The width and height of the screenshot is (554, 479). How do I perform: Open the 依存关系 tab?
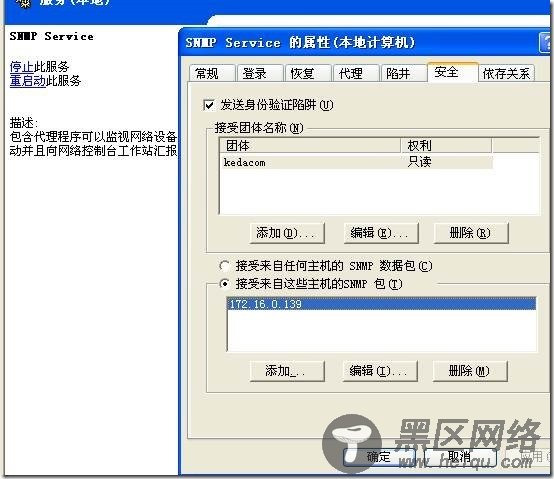507,73
